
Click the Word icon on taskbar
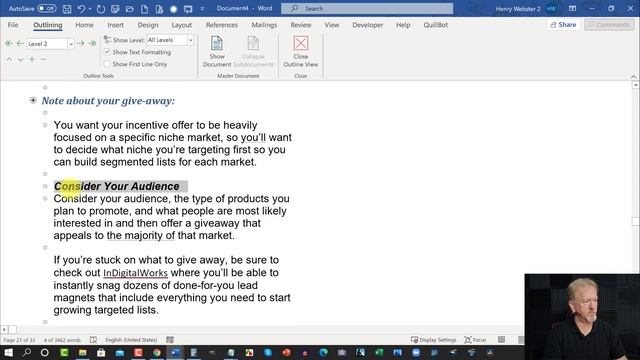click(176, 352)
